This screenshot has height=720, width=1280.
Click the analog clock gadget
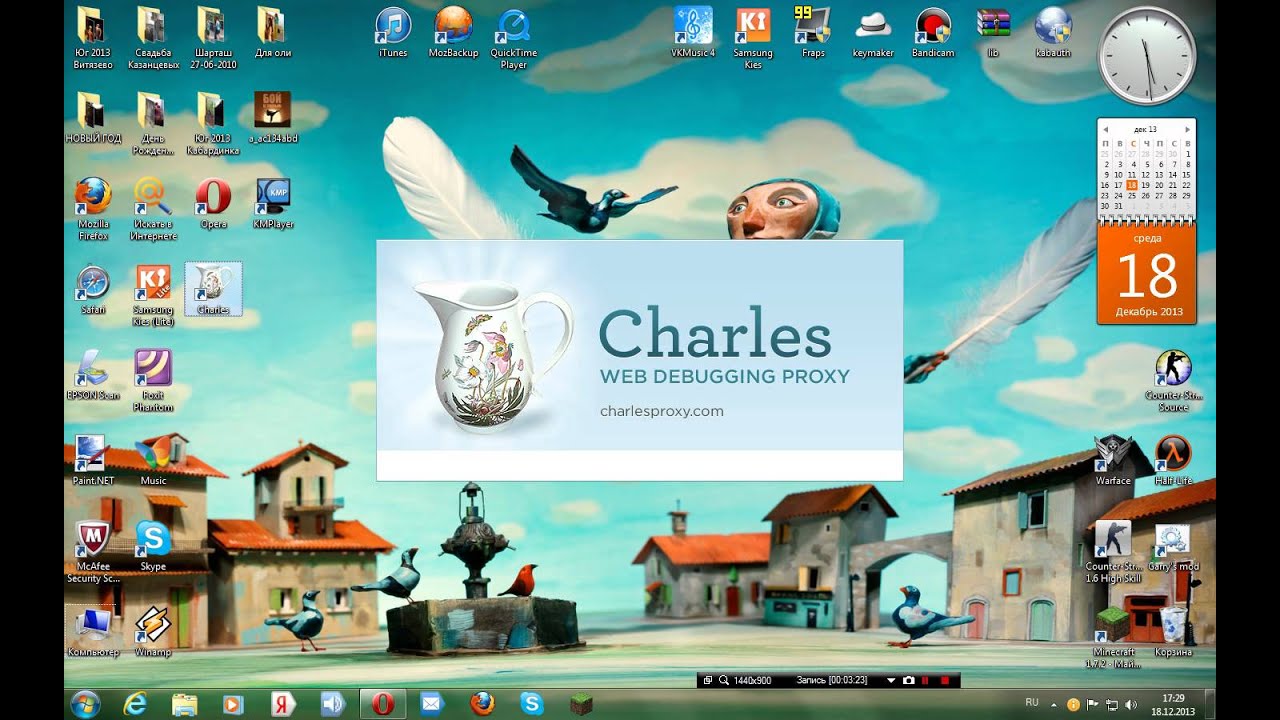(x=1146, y=56)
